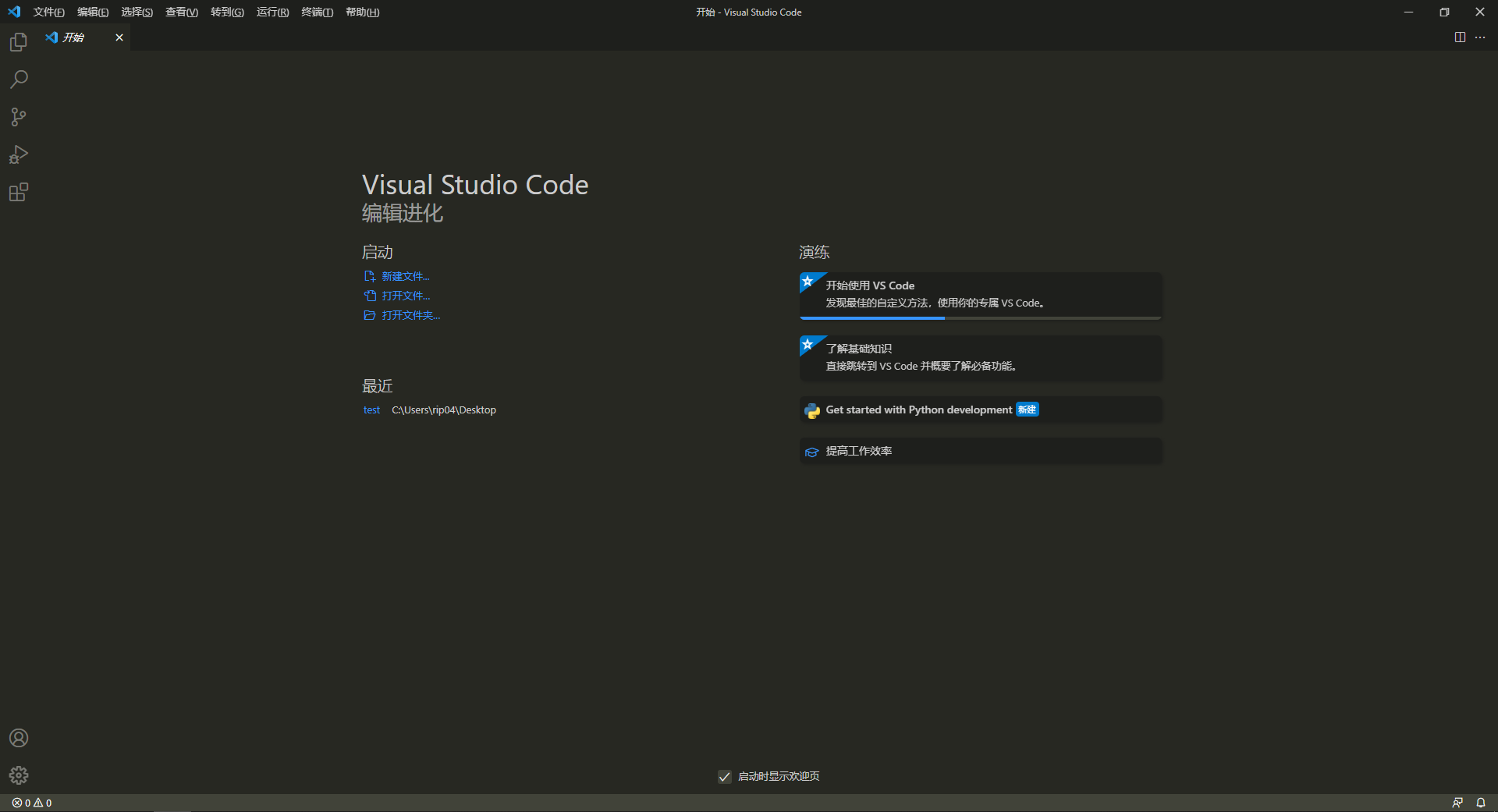Open the editor more actions ellipsis
1498x812 pixels.
(1480, 37)
